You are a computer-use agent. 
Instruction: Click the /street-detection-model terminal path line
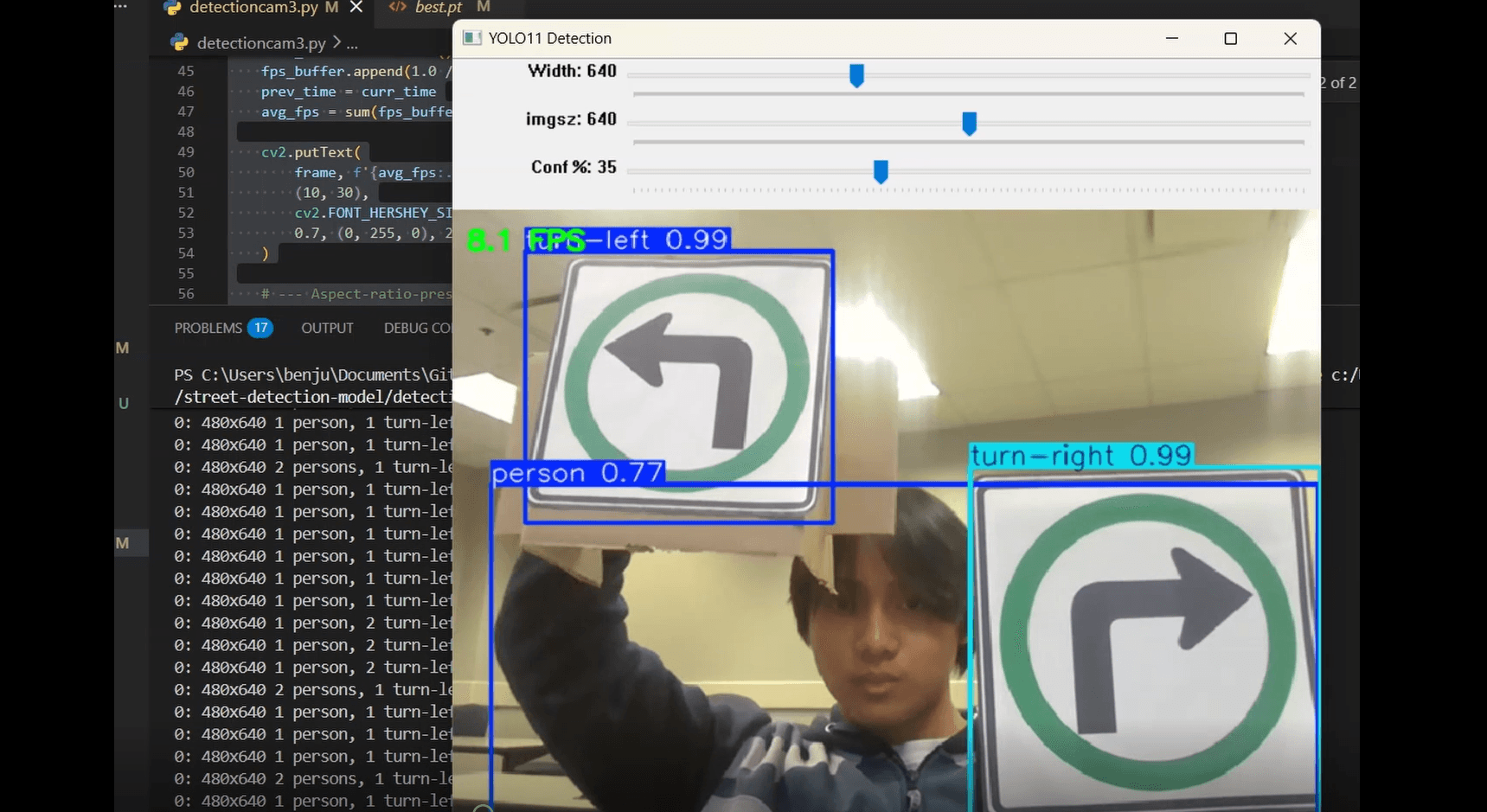(312, 397)
